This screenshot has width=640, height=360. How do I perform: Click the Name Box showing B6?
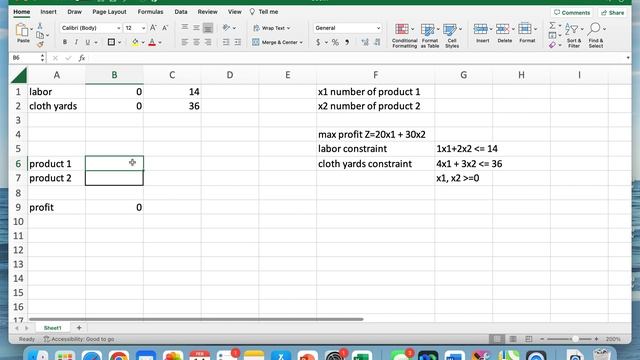(24, 58)
